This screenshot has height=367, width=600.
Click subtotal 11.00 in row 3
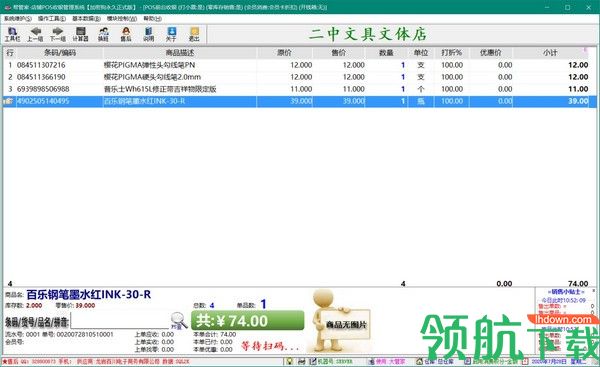(578, 89)
